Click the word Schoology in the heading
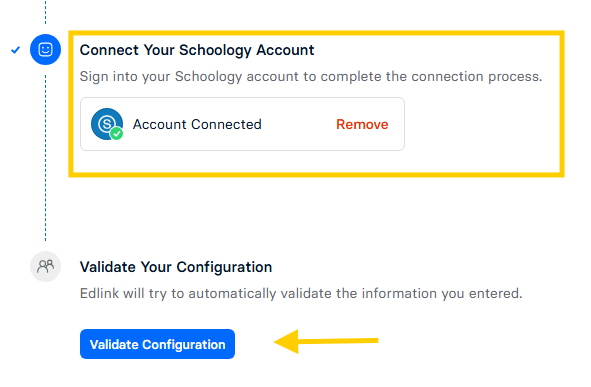Image resolution: width=591 pixels, height=387 pixels. click(215, 50)
